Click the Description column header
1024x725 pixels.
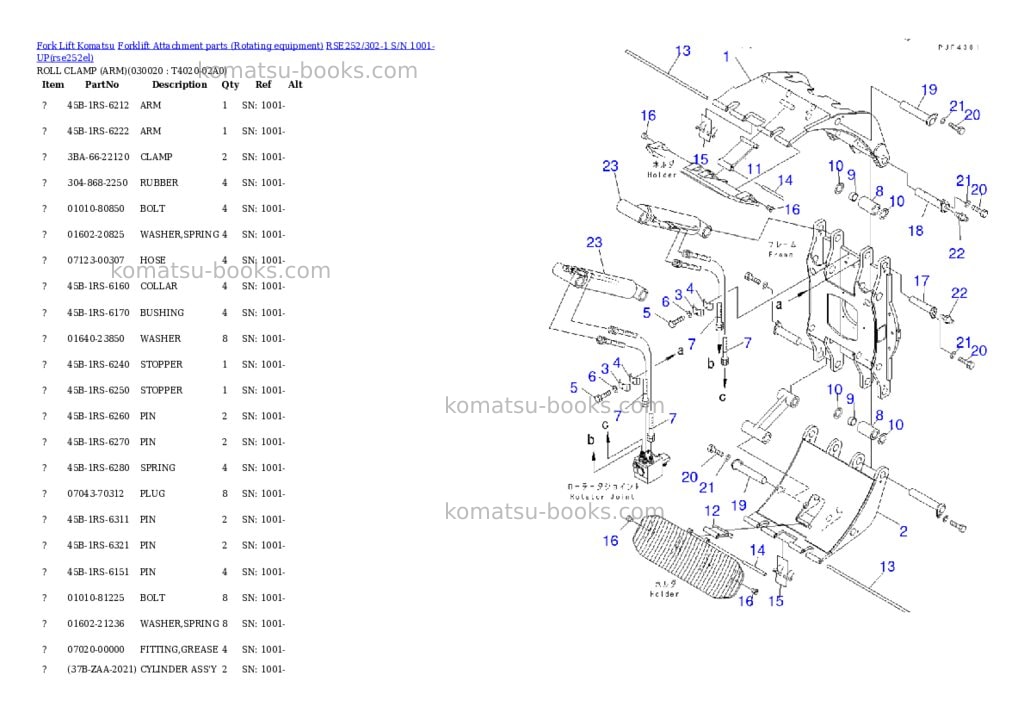point(179,84)
